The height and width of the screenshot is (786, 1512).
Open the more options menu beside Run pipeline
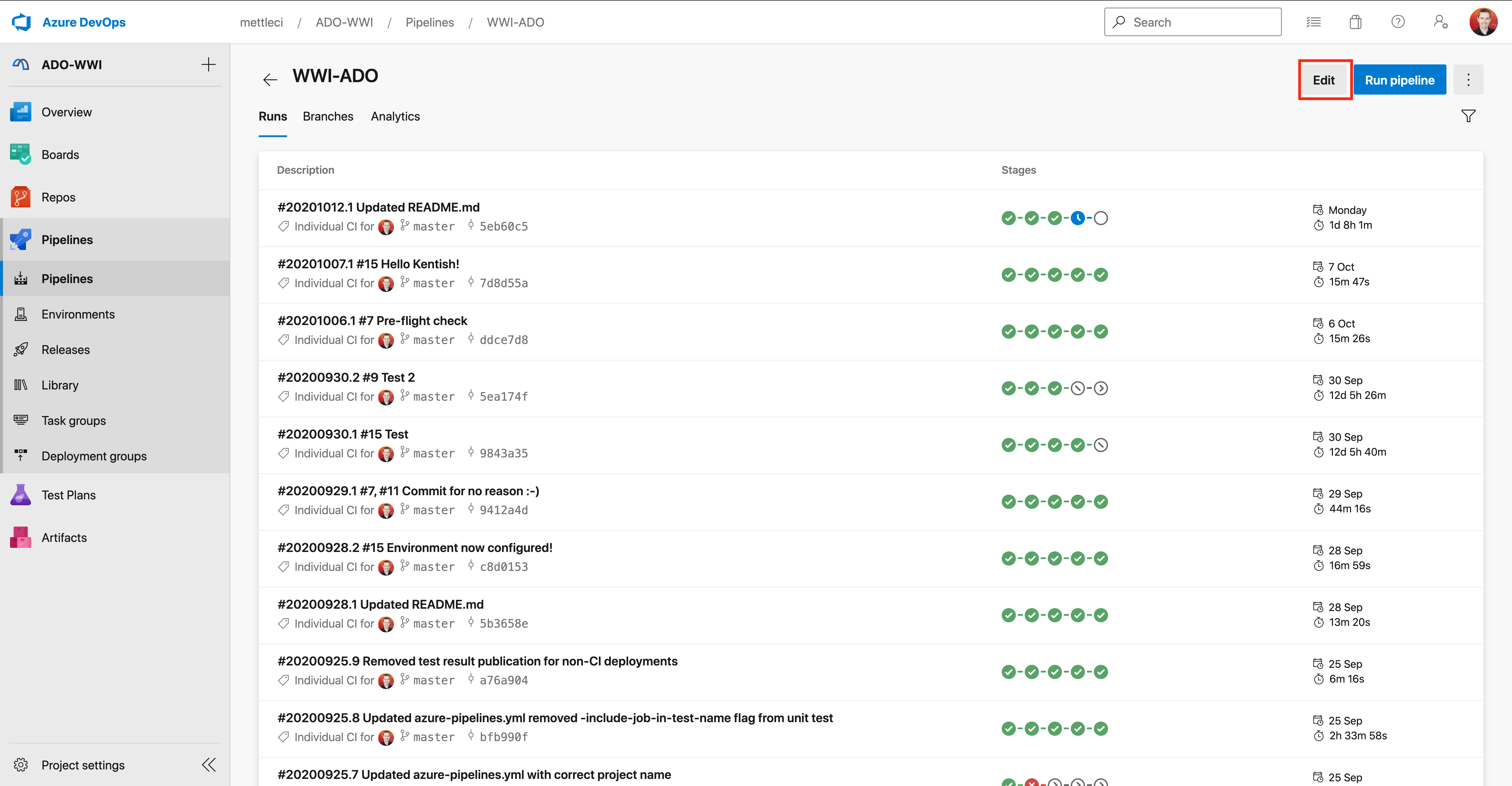pyautogui.click(x=1468, y=79)
